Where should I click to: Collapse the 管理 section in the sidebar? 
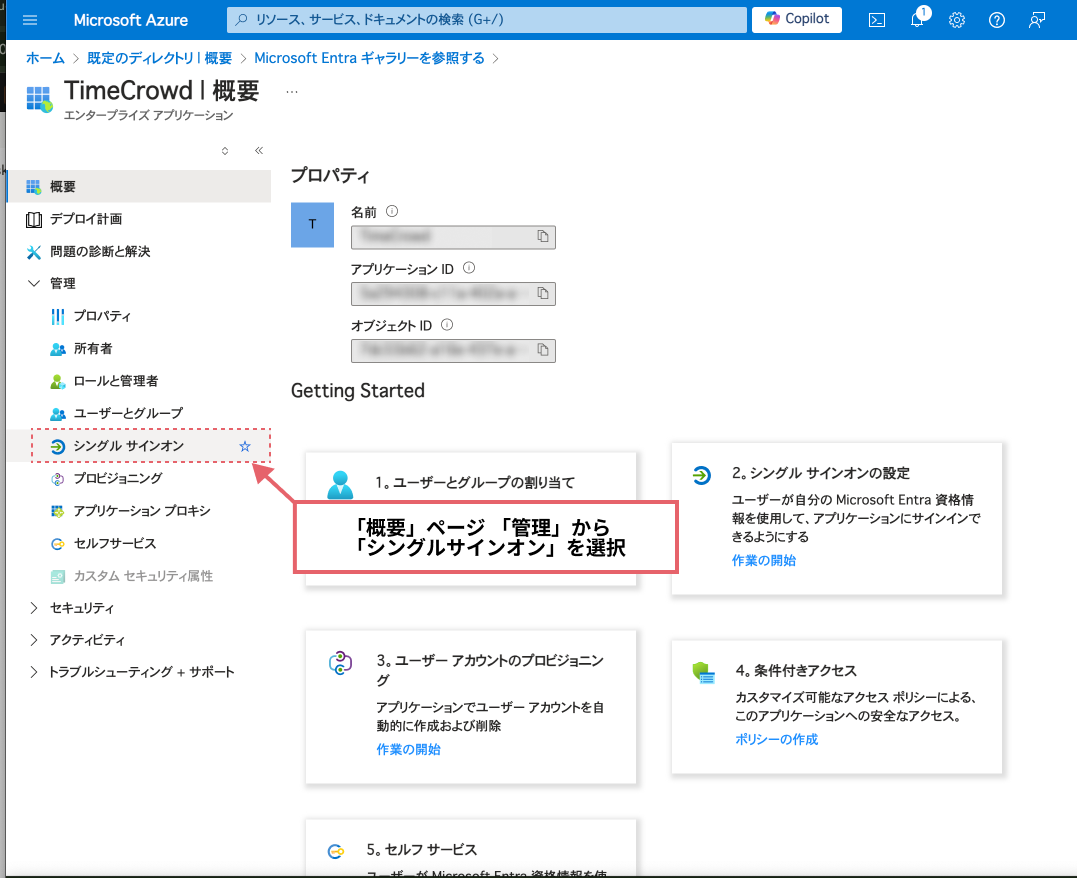tap(34, 284)
